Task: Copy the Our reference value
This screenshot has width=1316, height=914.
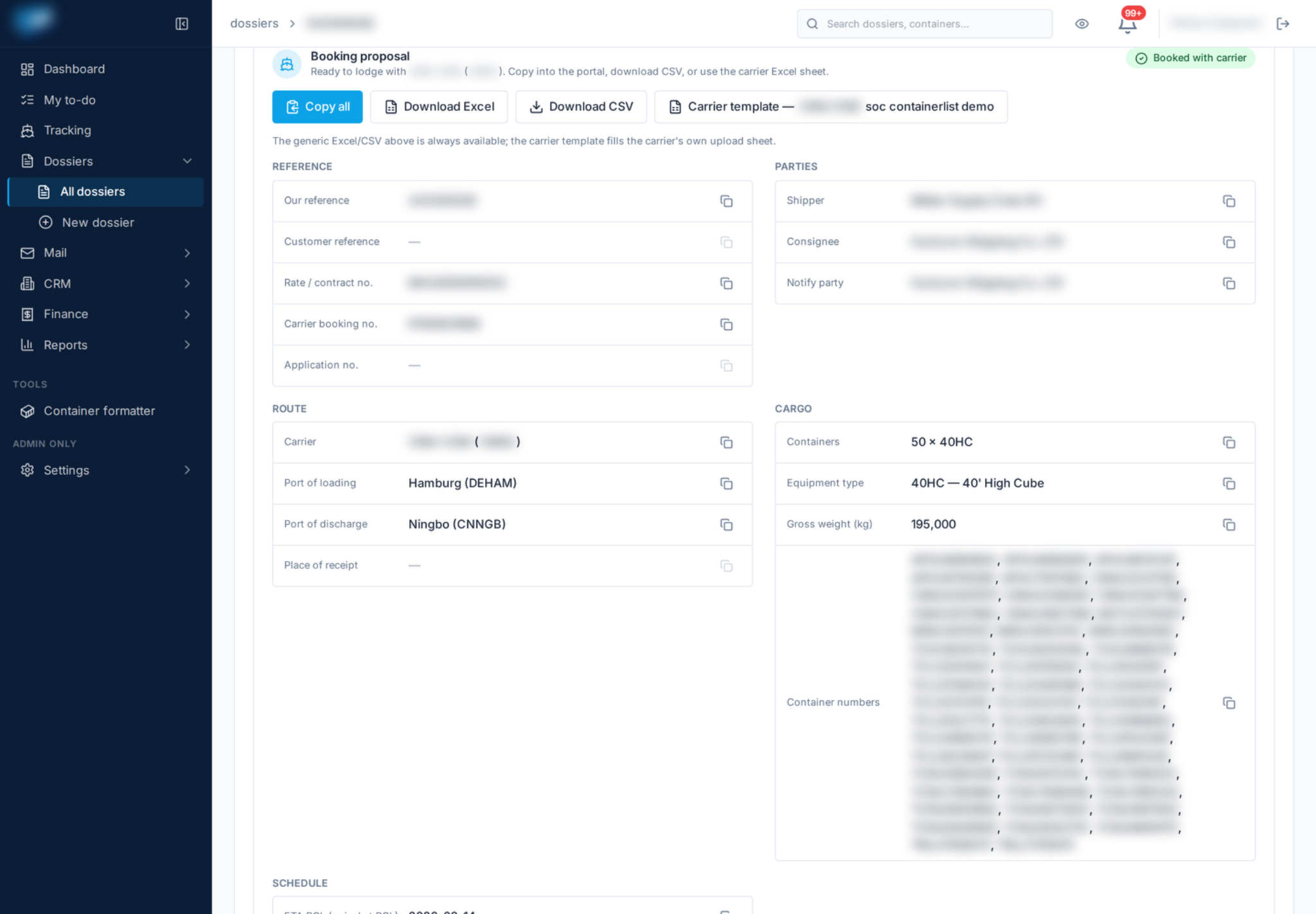Action: (x=726, y=201)
